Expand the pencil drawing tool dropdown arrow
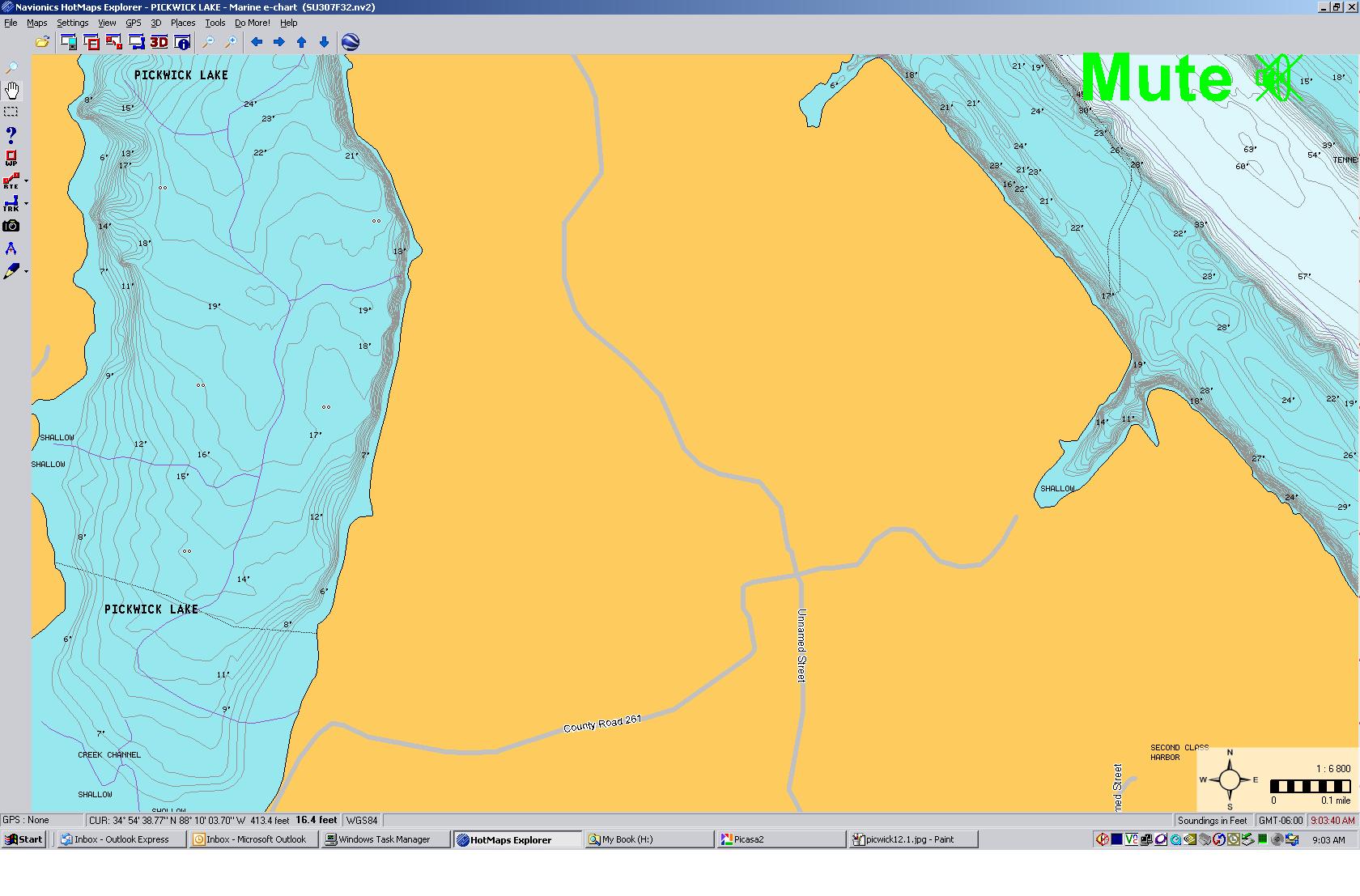The height and width of the screenshot is (896, 1360). (x=27, y=272)
